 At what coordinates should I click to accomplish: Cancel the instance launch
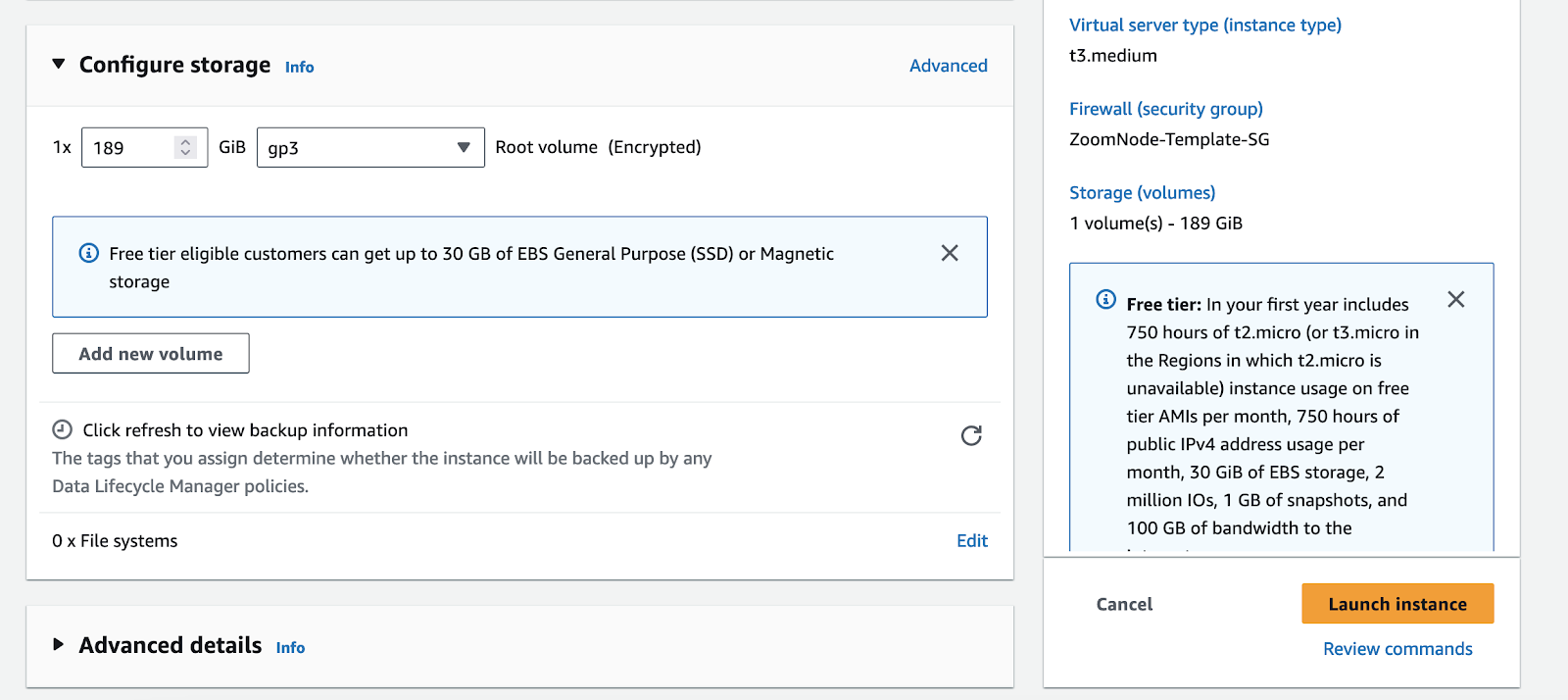[x=1124, y=604]
